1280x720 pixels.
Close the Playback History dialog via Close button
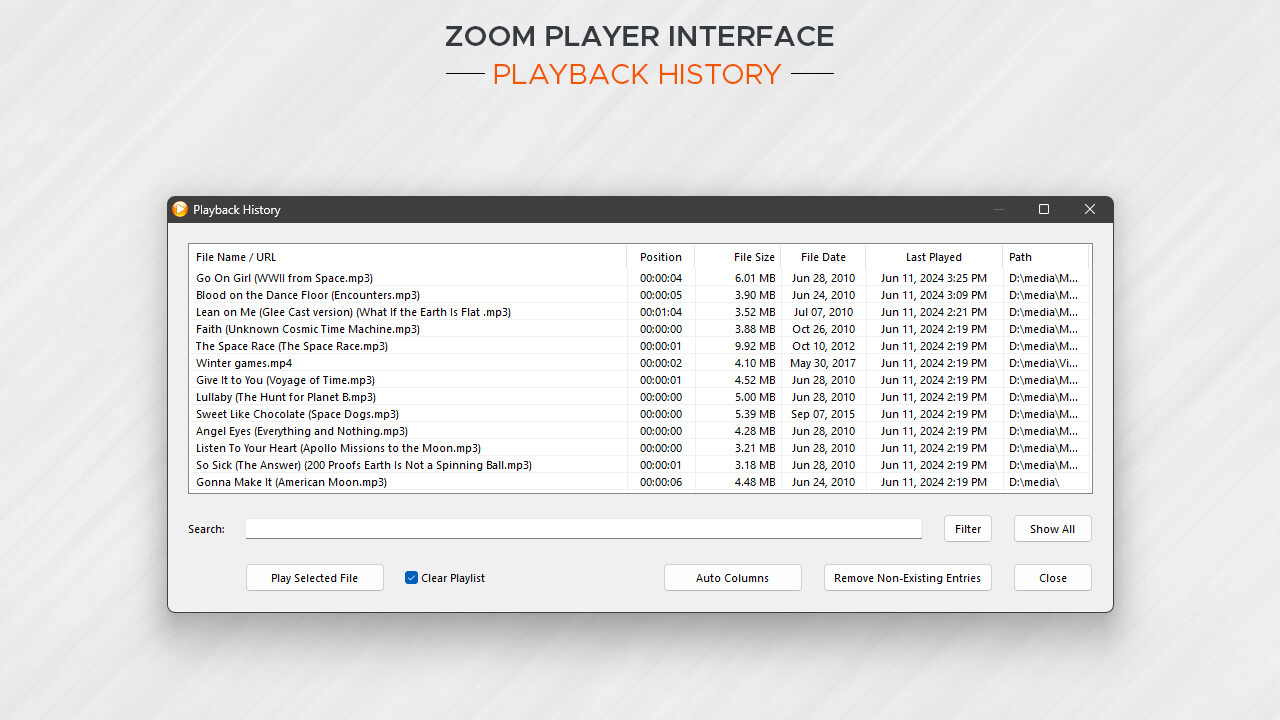[1052, 577]
